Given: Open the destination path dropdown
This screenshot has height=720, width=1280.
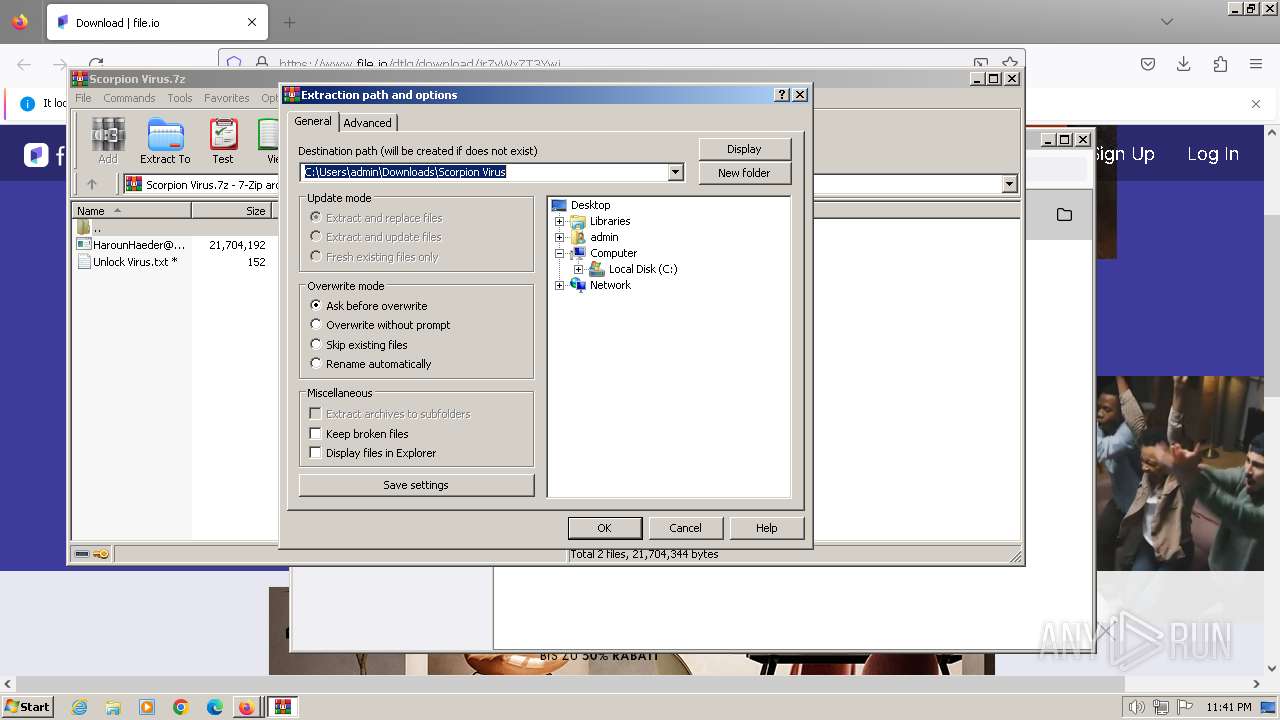Looking at the screenshot, I should click(675, 172).
